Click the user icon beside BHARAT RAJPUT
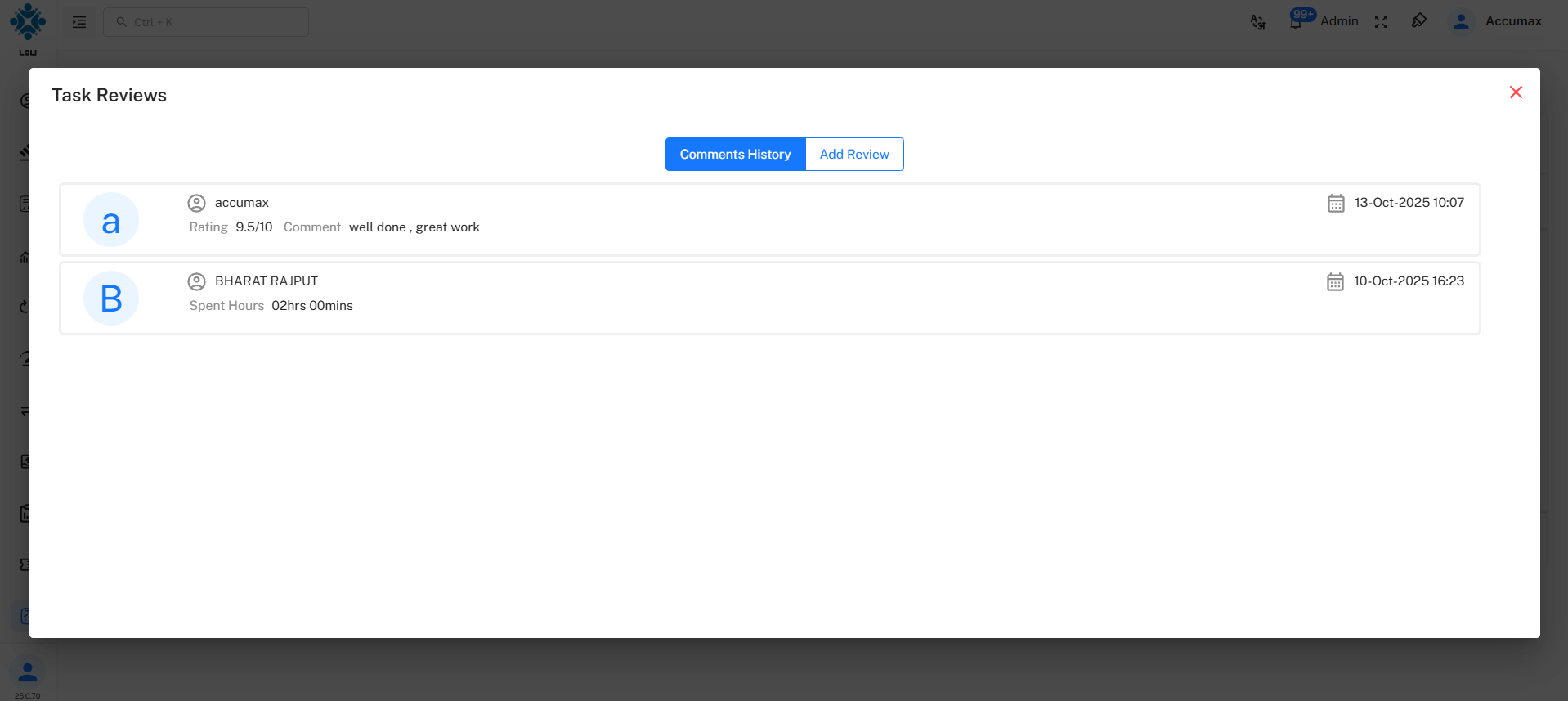1568x701 pixels. tap(196, 281)
